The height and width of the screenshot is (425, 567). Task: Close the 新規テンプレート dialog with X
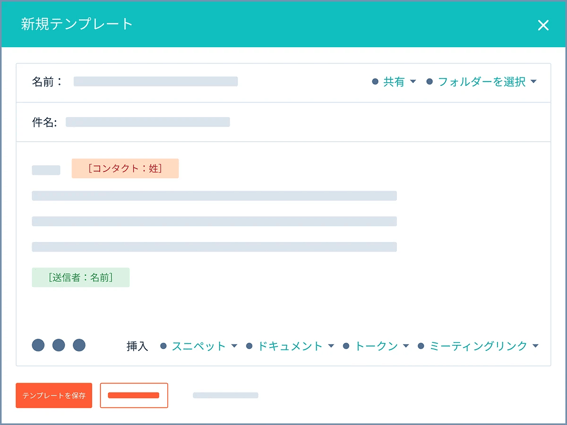pyautogui.click(x=543, y=25)
